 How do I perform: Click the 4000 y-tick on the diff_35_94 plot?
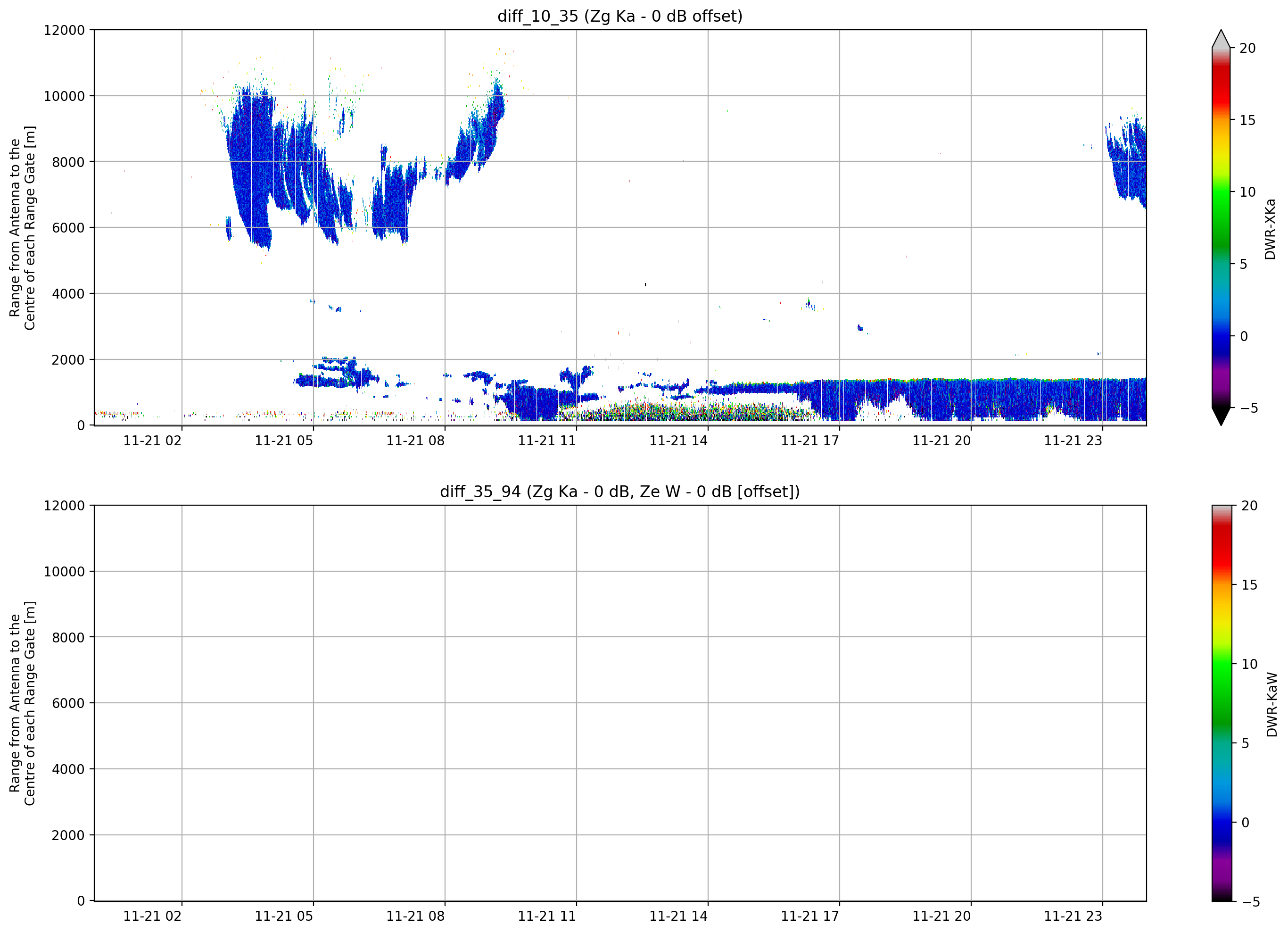click(x=68, y=769)
